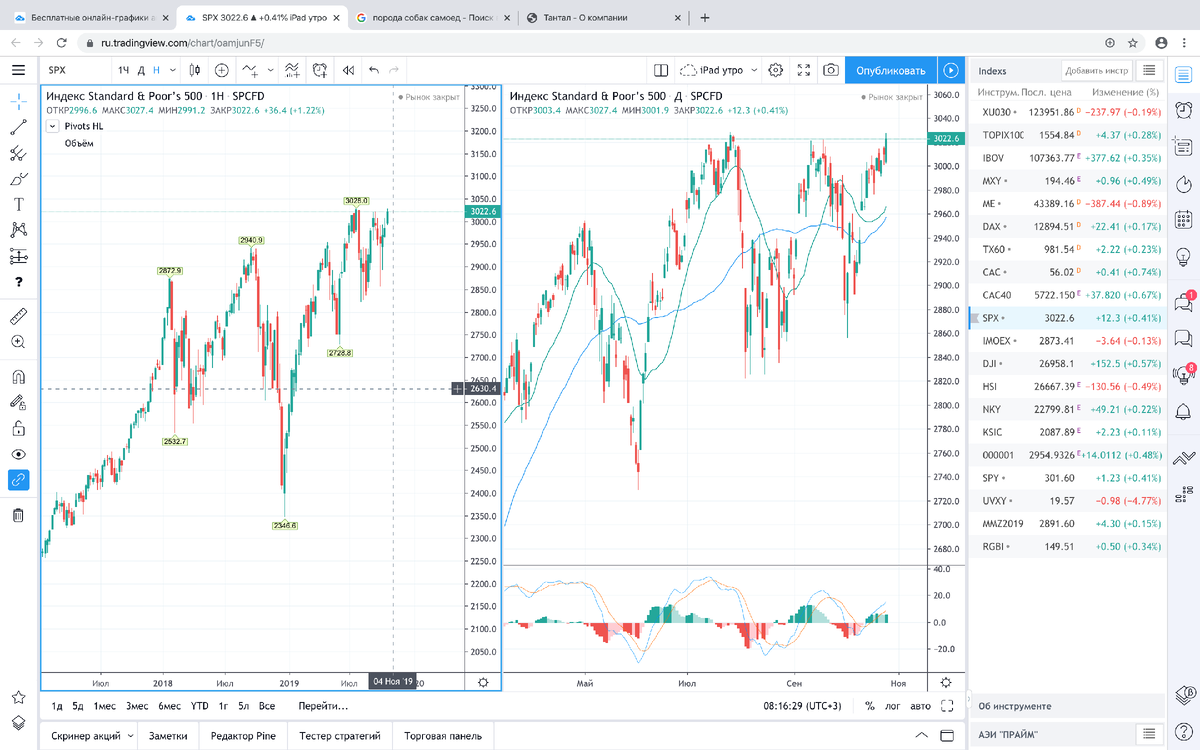Click the Добавить инстр button
This screenshot has height=750, width=1200.
pos(1096,70)
